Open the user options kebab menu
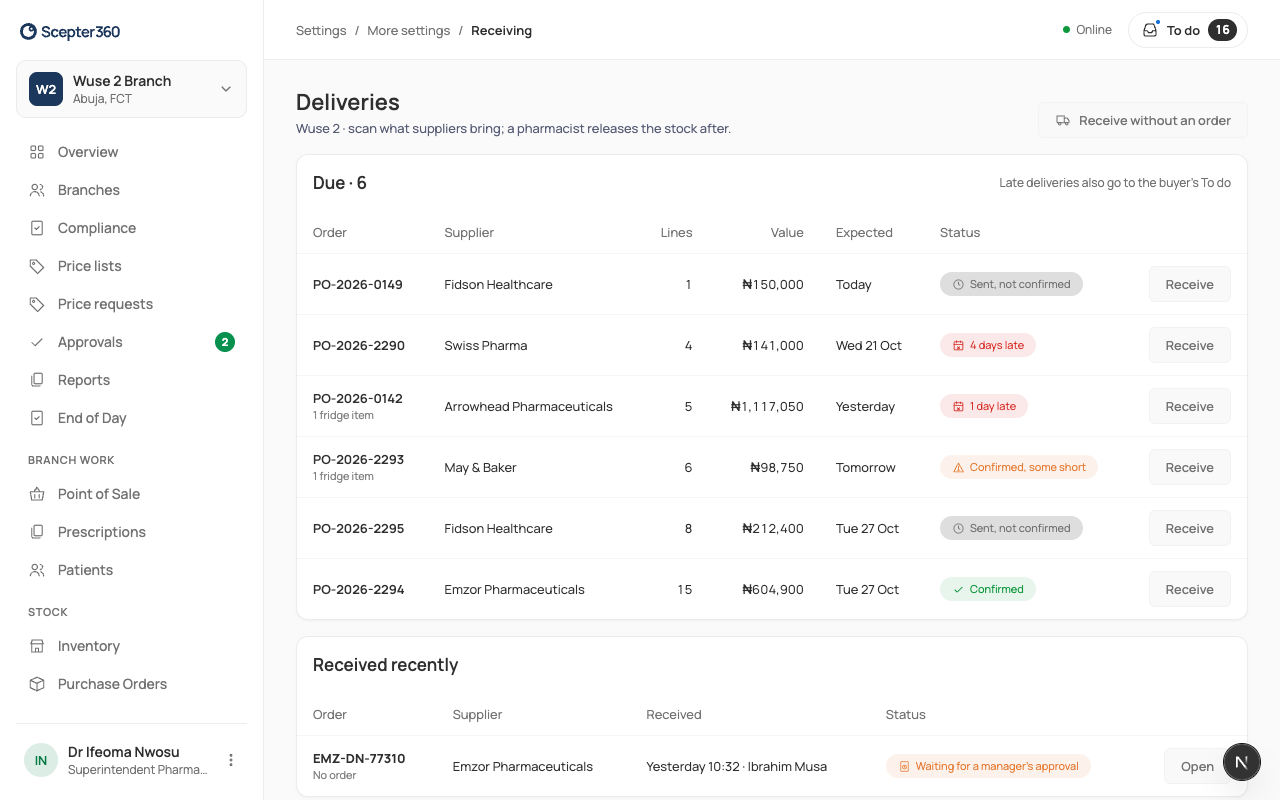 point(231,760)
